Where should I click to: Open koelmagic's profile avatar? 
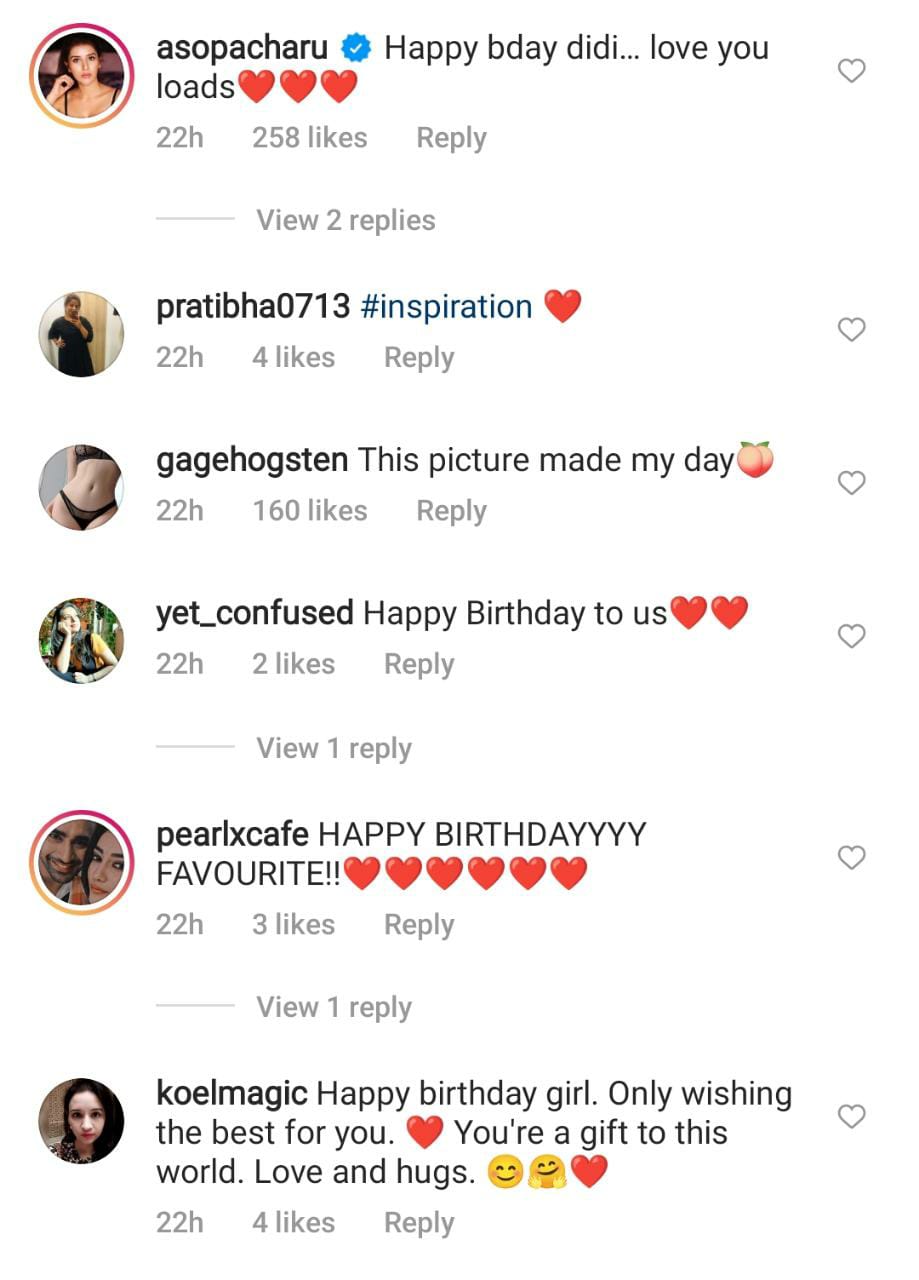pyautogui.click(x=81, y=1120)
